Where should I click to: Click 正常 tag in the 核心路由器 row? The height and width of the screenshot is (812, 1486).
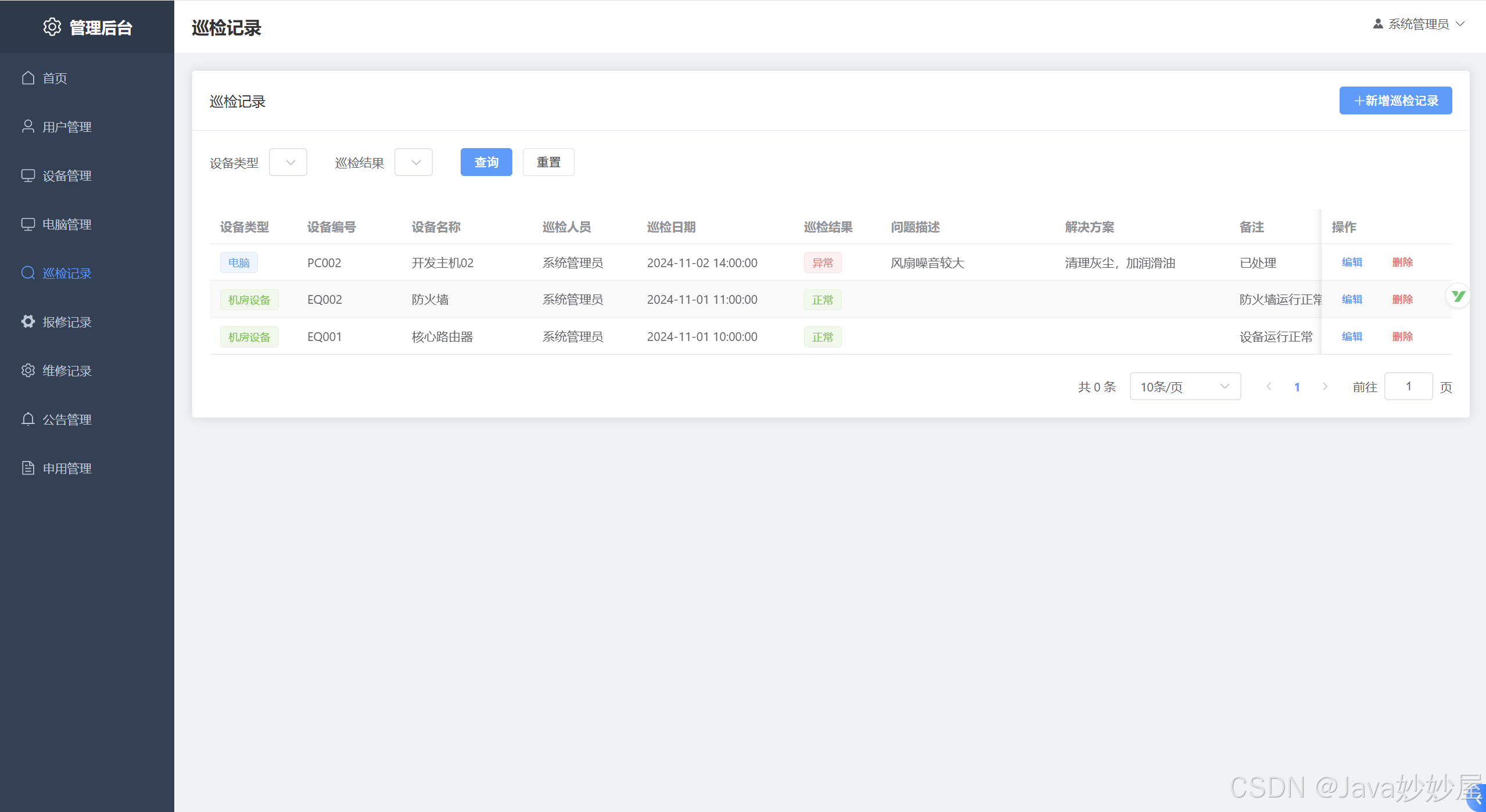pos(823,337)
